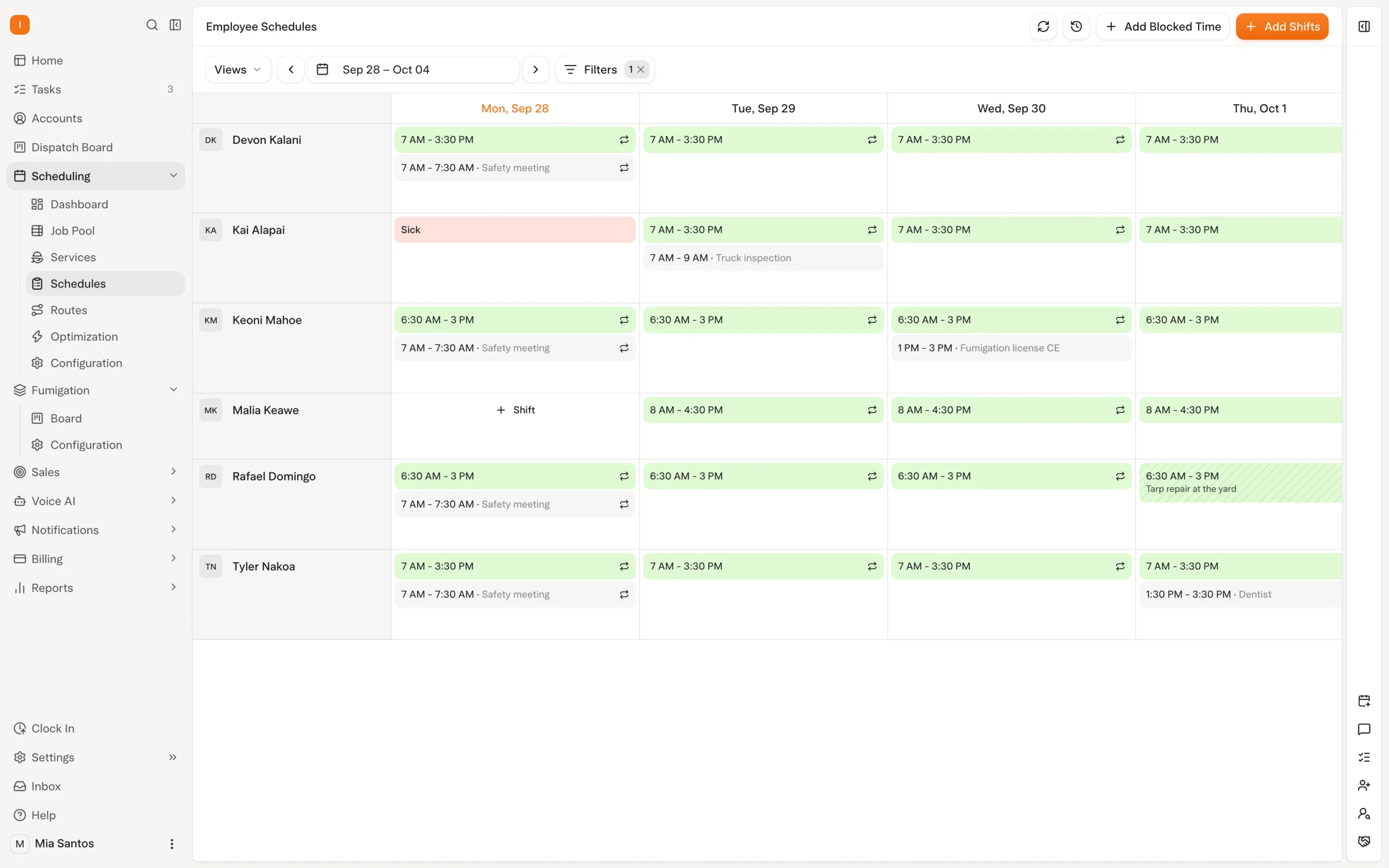Click the user-search icon in right rail
Viewport: 1389px width, 868px height.
[1363, 813]
